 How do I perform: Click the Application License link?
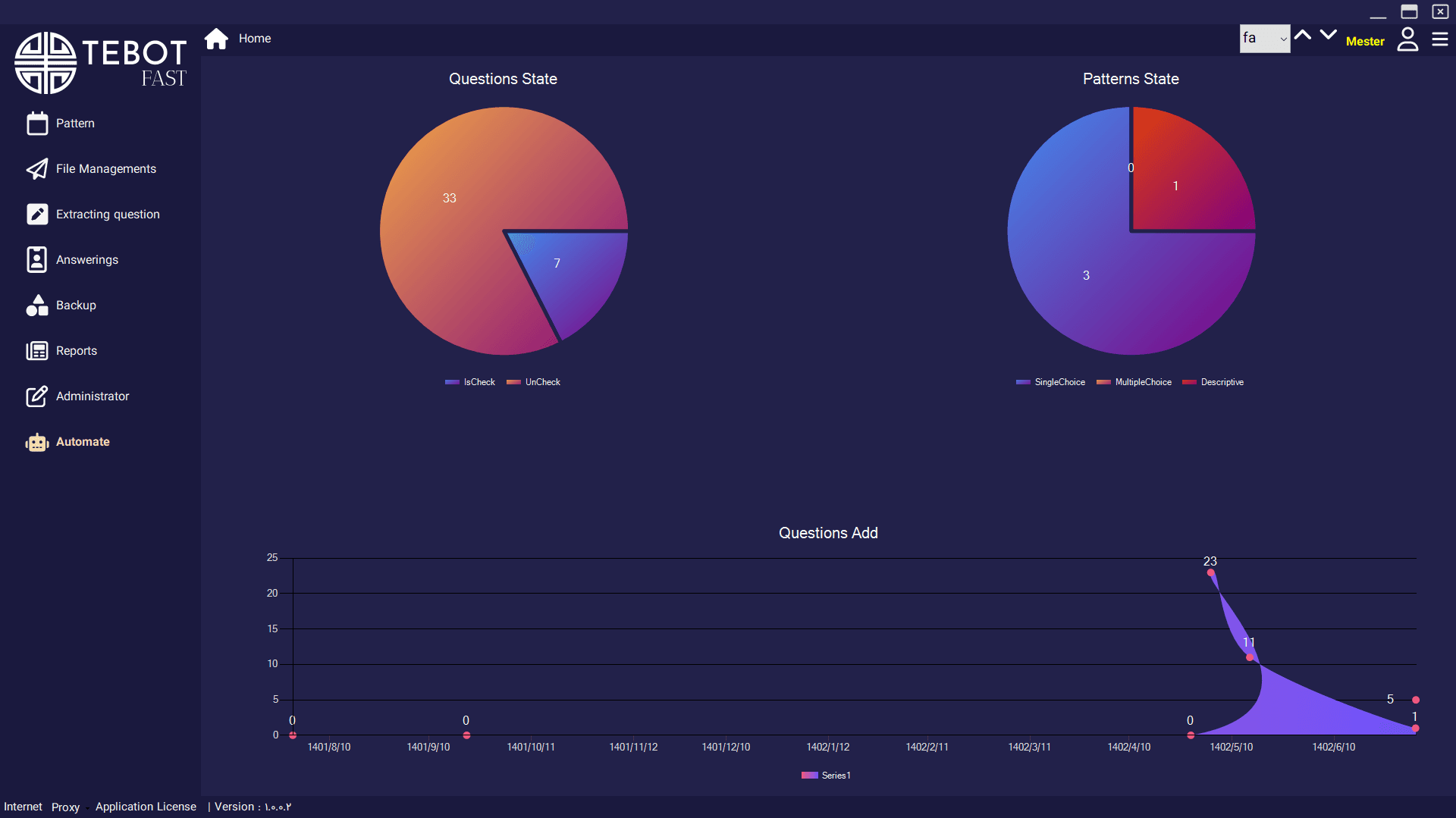pyautogui.click(x=146, y=807)
